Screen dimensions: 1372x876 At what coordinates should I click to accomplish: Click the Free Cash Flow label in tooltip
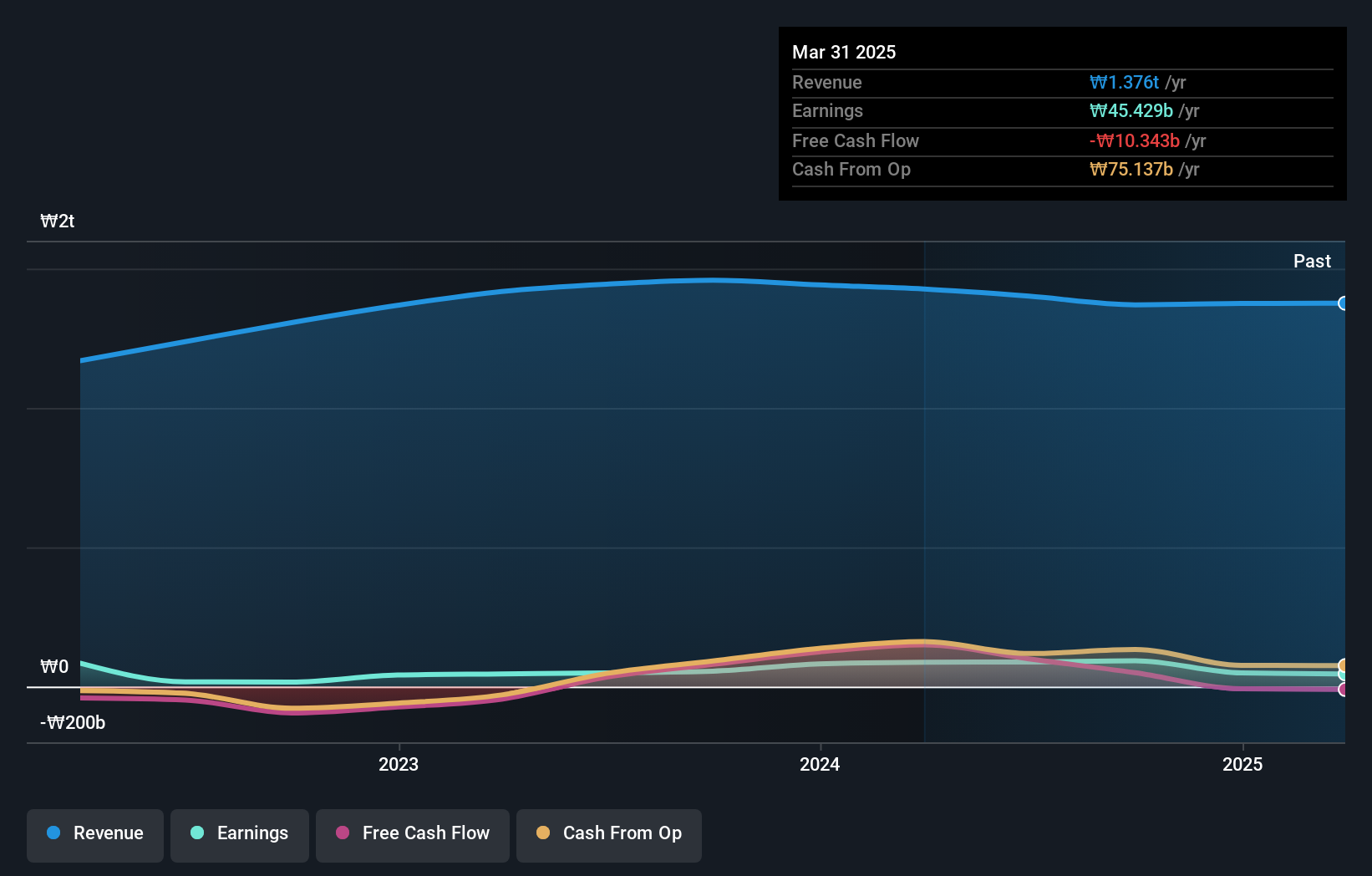click(x=856, y=140)
